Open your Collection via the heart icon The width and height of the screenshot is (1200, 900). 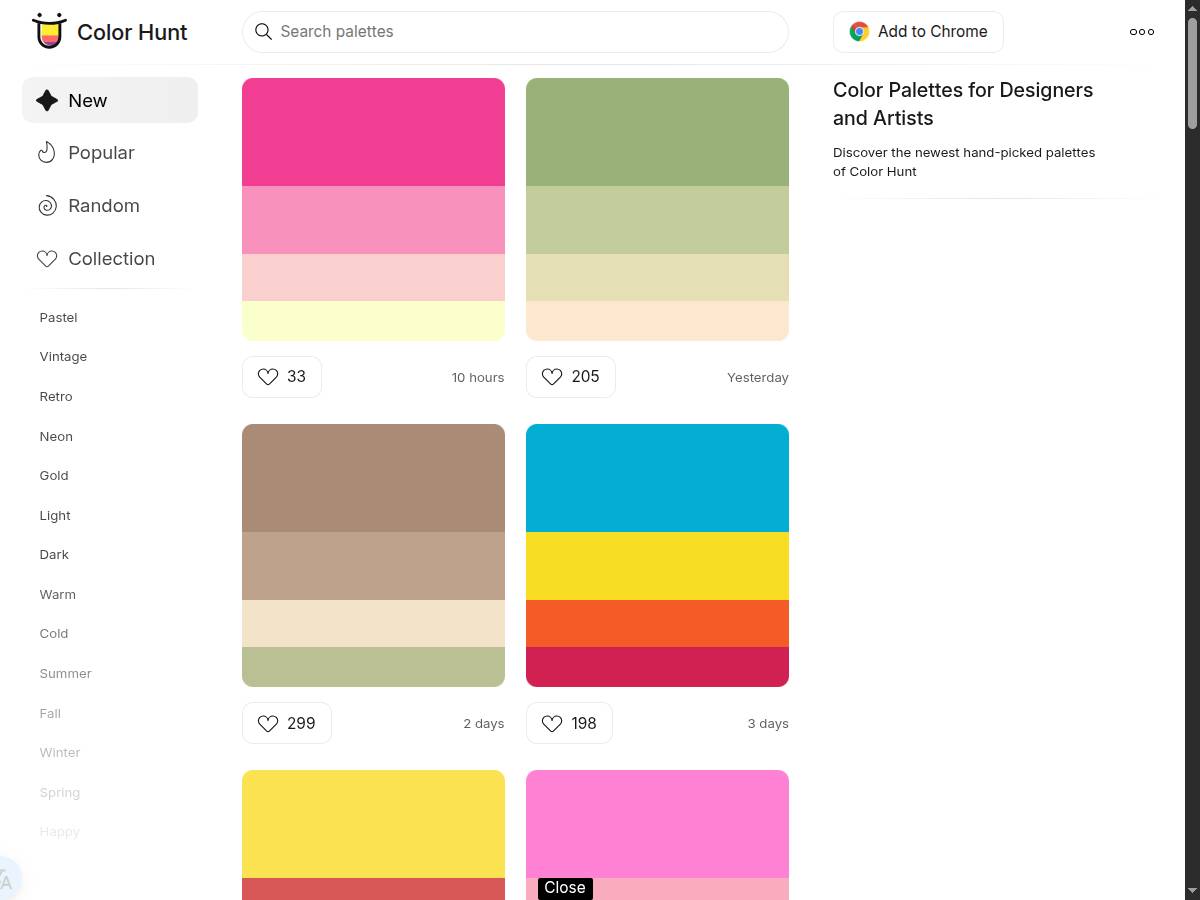(x=47, y=258)
